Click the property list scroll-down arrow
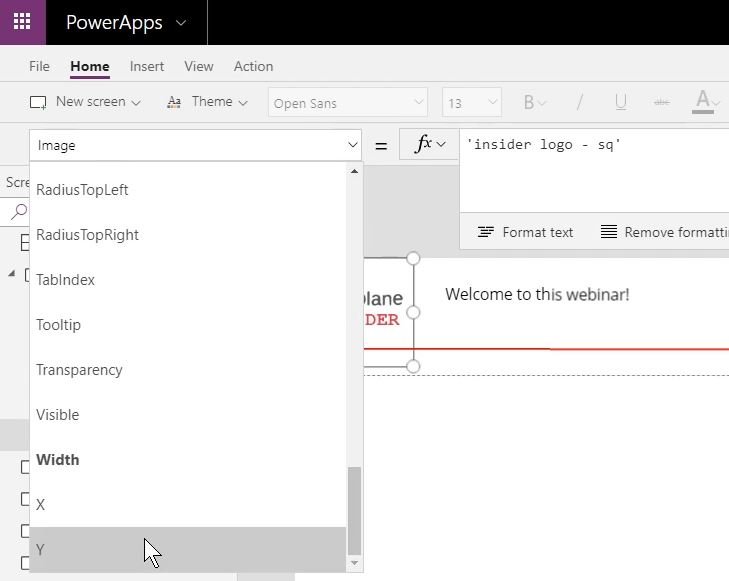Viewport: 729px width, 581px height. (x=354, y=563)
